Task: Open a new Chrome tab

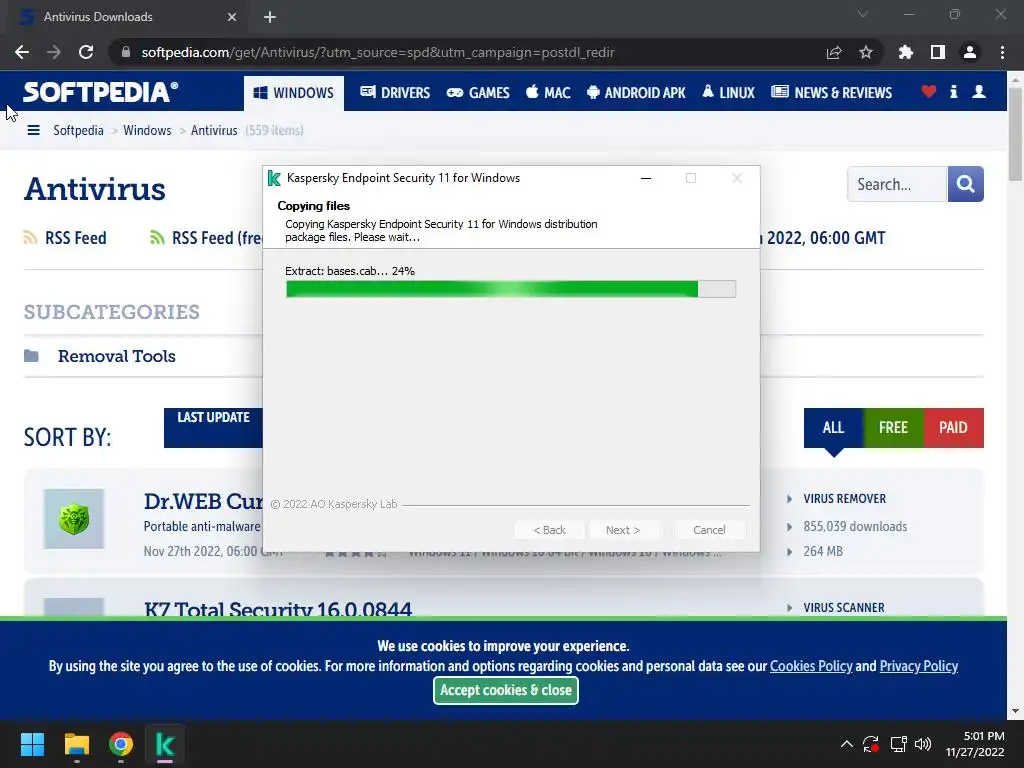Action: [x=270, y=17]
